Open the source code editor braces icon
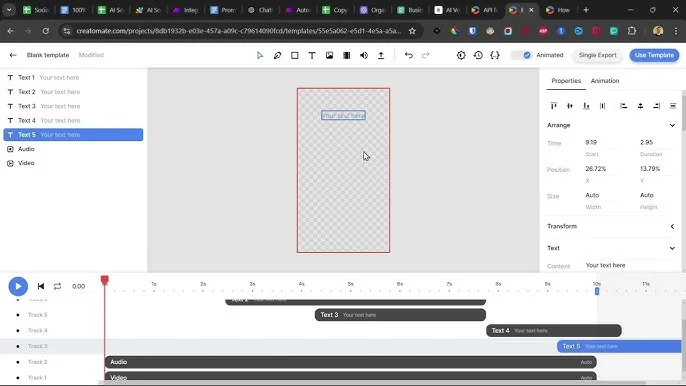This screenshot has width=686, height=386. click(x=495, y=55)
